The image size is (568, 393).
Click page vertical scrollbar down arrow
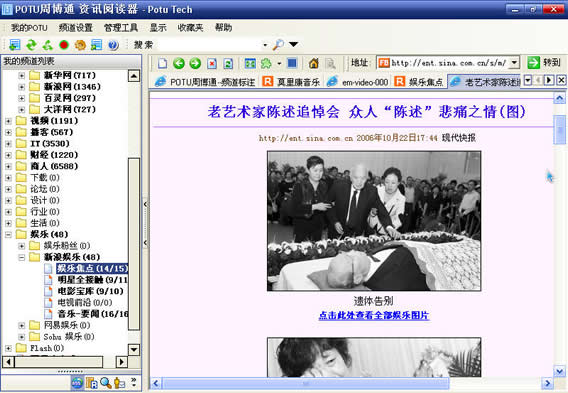(x=559, y=371)
